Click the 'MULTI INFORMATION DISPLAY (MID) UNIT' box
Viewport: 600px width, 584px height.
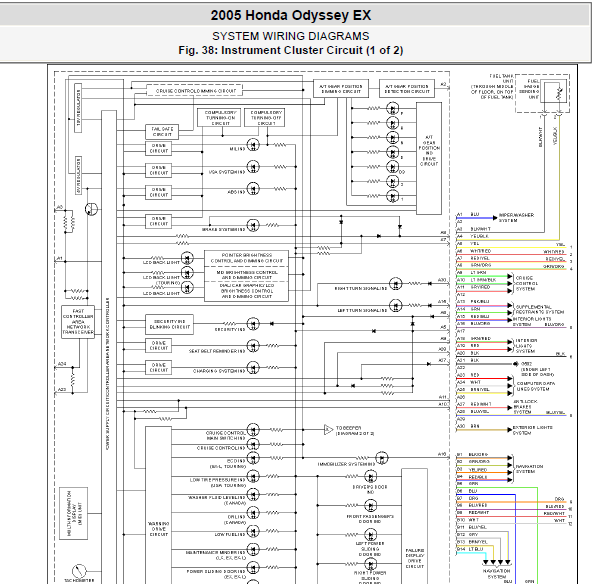pos(73,514)
